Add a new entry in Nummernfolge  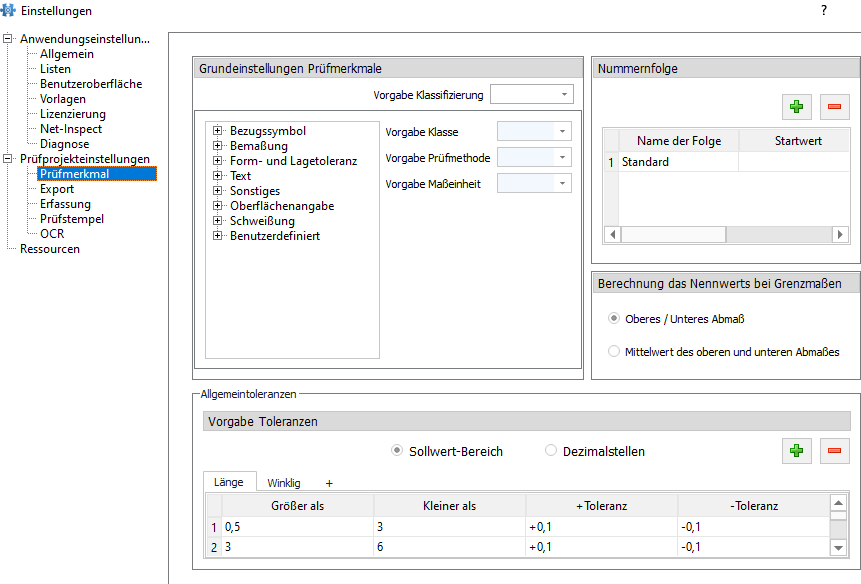796,106
